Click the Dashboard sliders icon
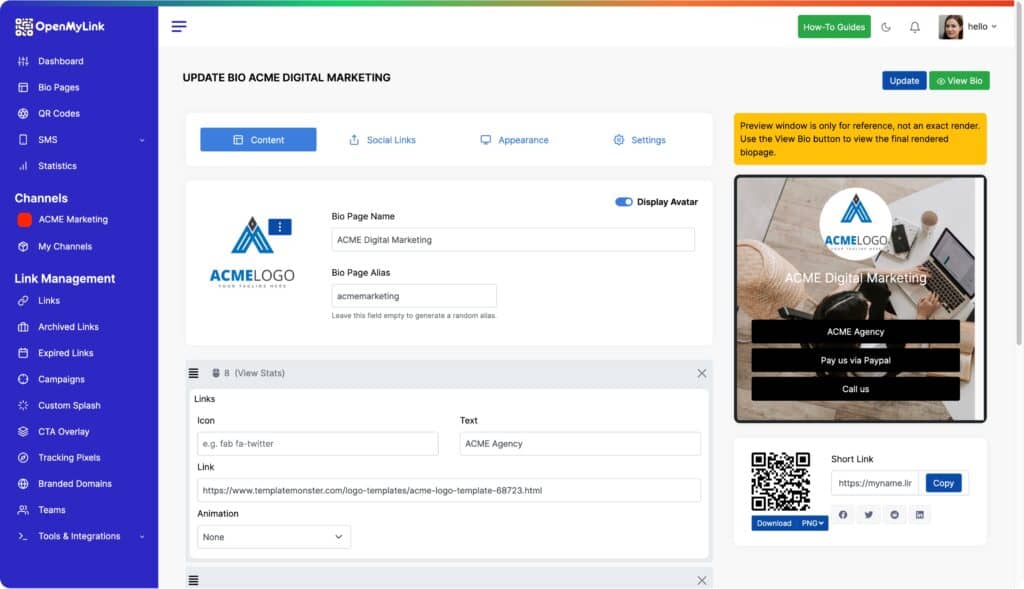The height and width of the screenshot is (589, 1024). pyautogui.click(x=23, y=61)
